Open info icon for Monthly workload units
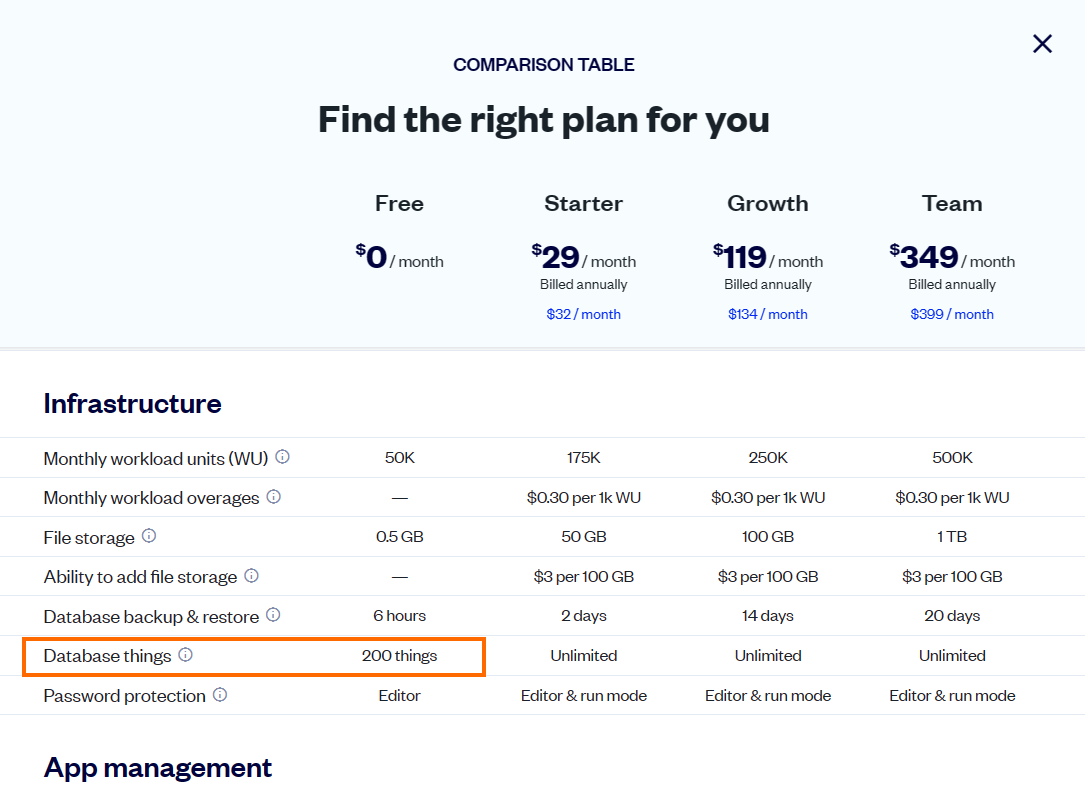Image resolution: width=1085 pixels, height=801 pixels. [282, 457]
